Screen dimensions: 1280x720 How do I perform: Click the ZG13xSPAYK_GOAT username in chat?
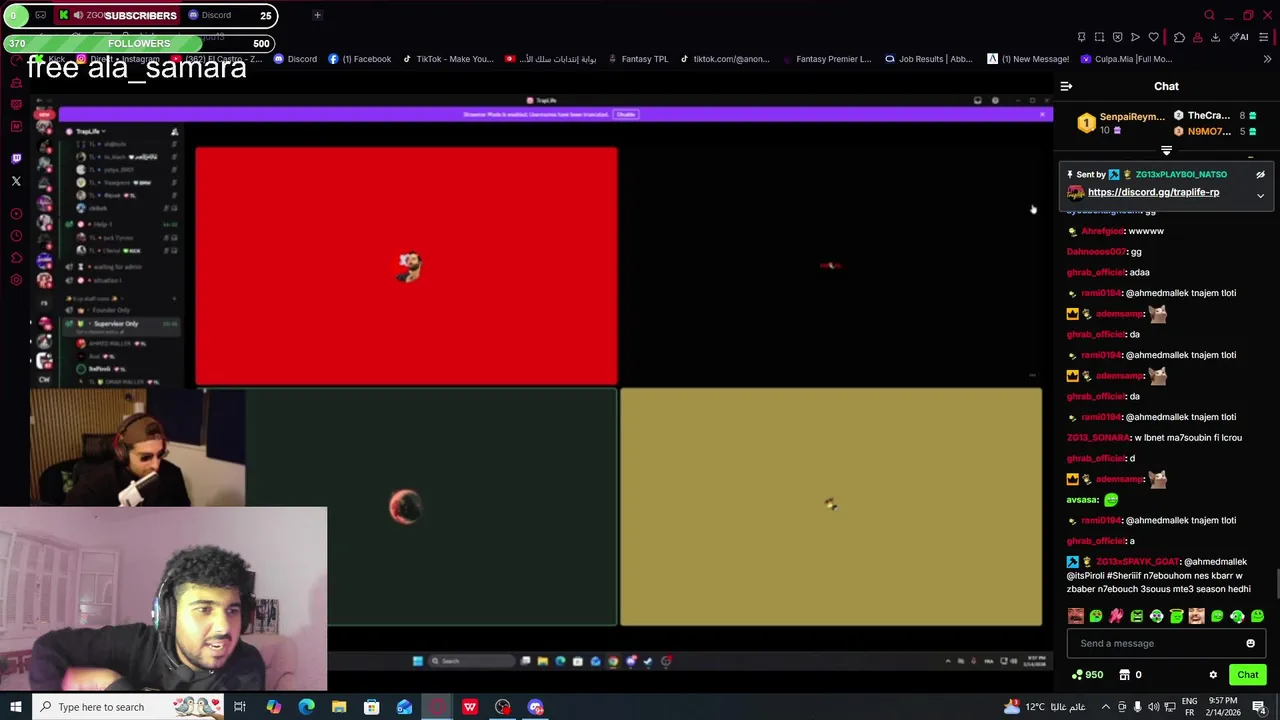pos(1137,562)
